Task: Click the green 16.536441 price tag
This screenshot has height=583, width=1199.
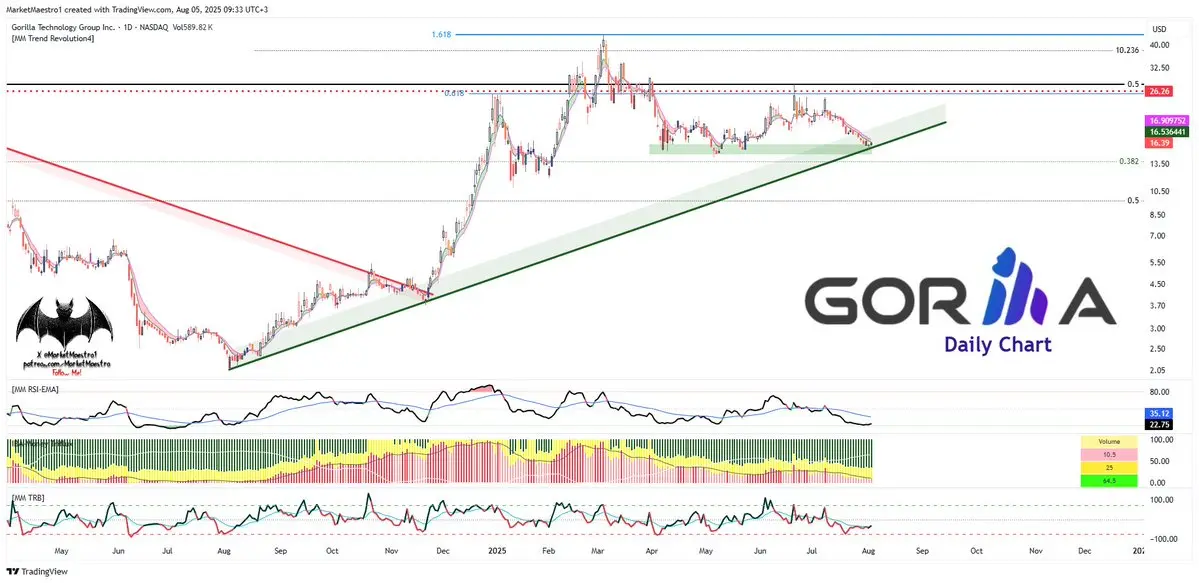Action: [x=1165, y=132]
